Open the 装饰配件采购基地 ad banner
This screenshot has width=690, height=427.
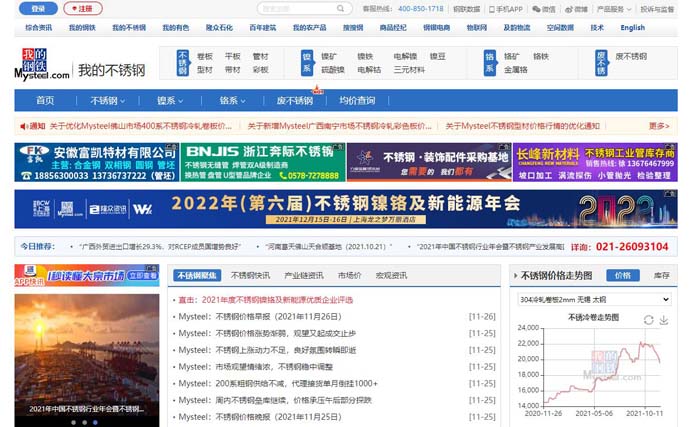tap(429, 162)
